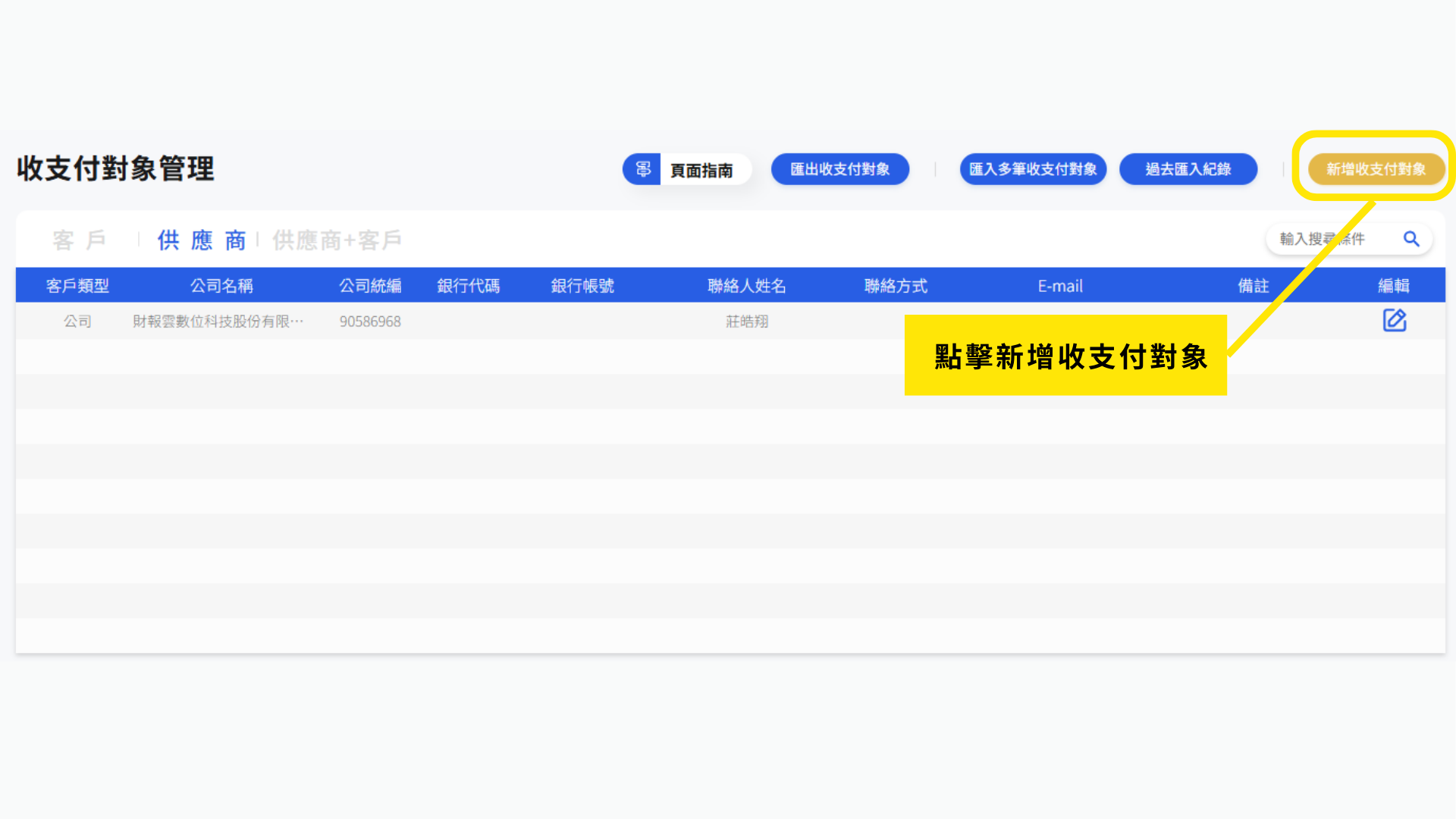Switch to 供應商+客戶 tab
1456x819 pixels.
click(337, 240)
